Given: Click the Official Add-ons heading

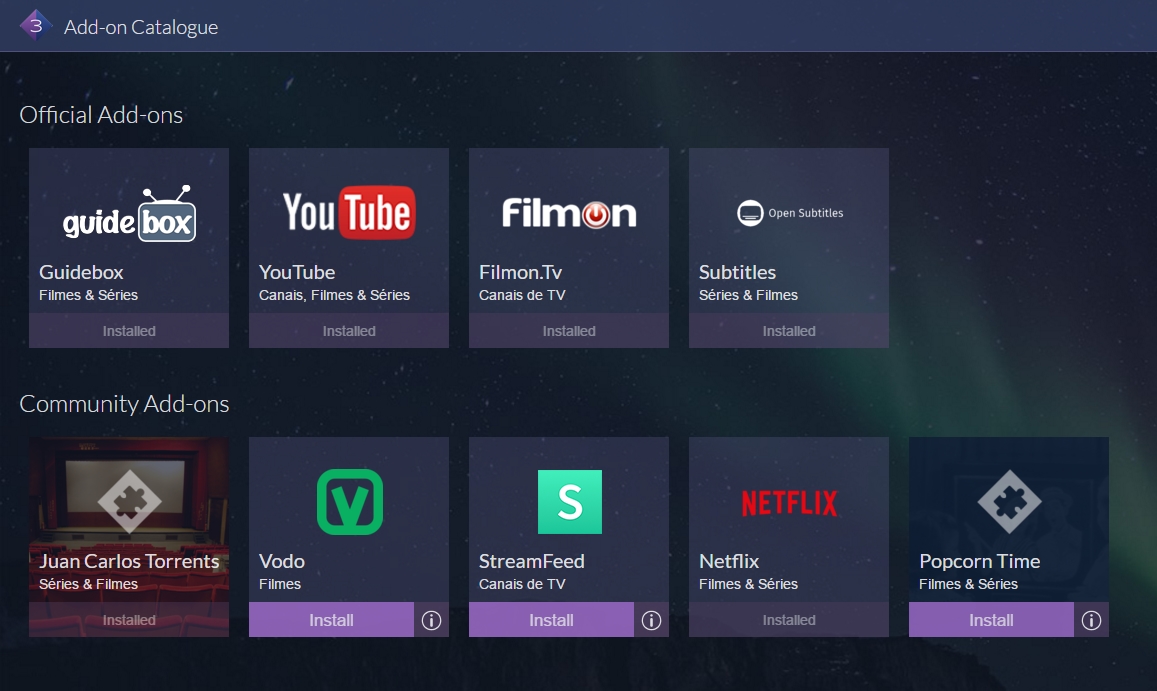Looking at the screenshot, I should (x=101, y=115).
